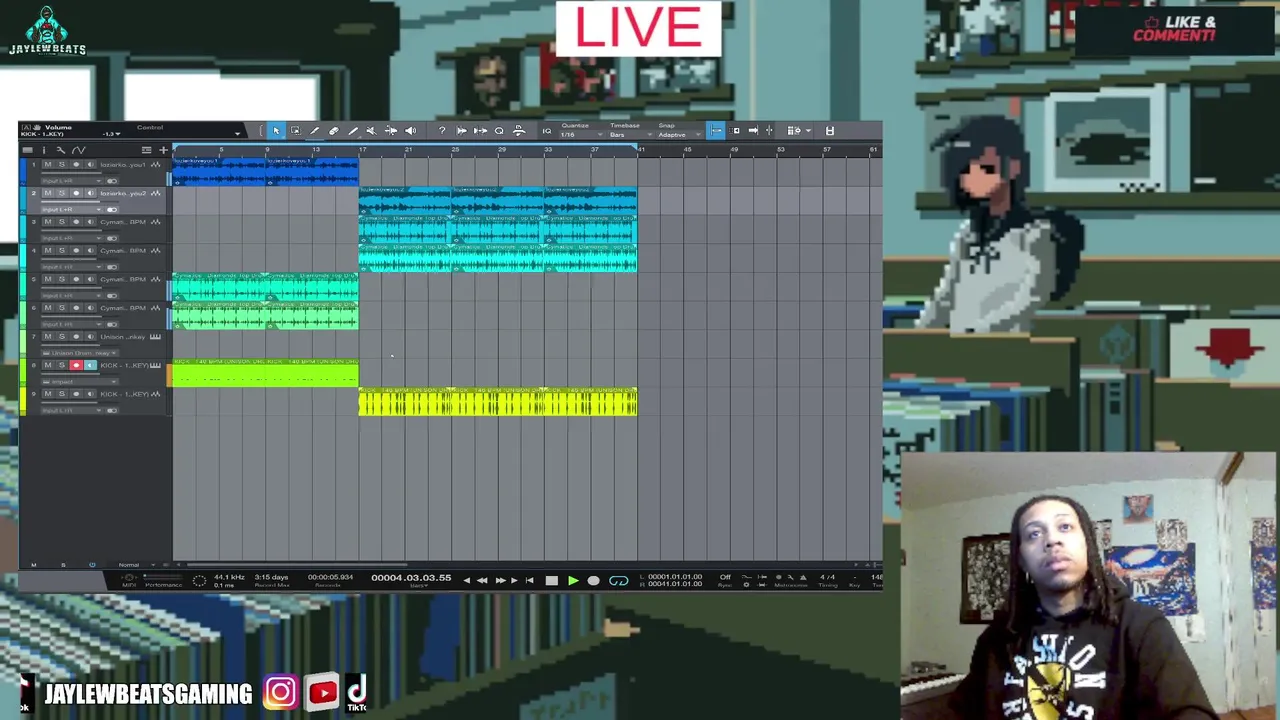Click the IQ quantize button
Screen dimensions: 1280x720
click(x=547, y=131)
